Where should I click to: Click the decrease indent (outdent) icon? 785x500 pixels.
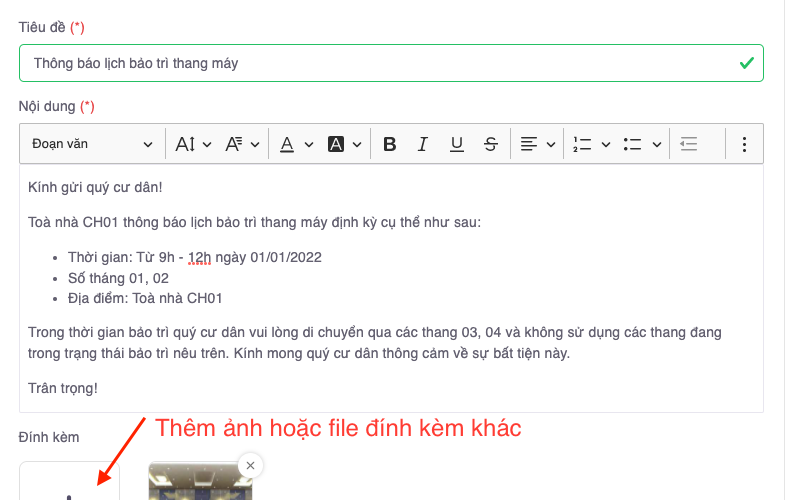(x=688, y=144)
